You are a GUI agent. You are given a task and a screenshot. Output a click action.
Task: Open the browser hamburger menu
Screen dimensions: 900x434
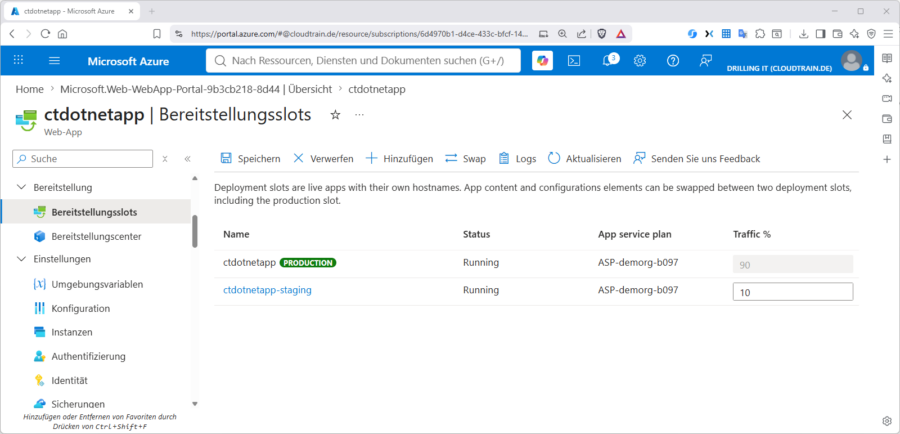(888, 34)
